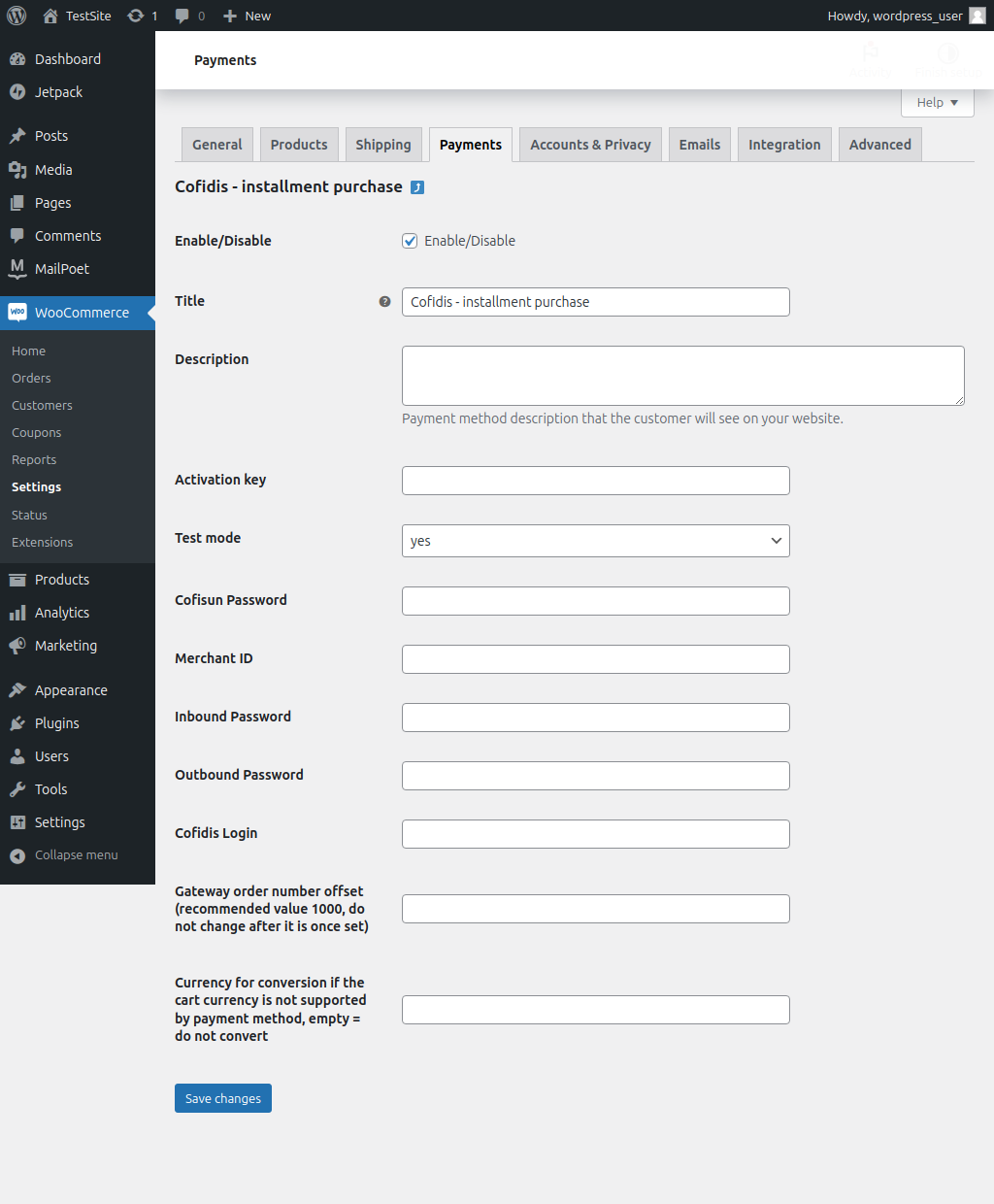Open Analytics from the sidebar icon
Screen dimensions: 994x1204
(19, 612)
